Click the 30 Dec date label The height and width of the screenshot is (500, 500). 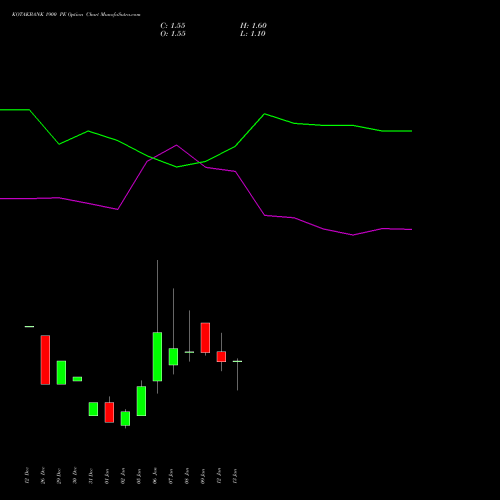pyautogui.click(x=75, y=475)
